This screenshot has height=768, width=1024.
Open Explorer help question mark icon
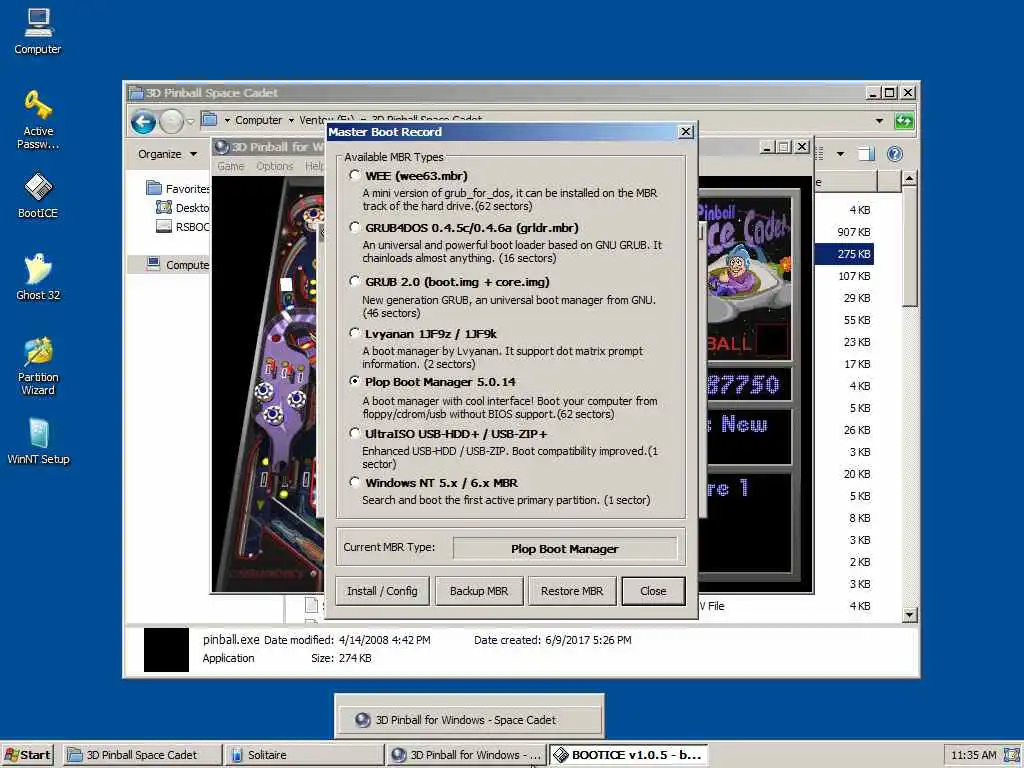point(895,153)
